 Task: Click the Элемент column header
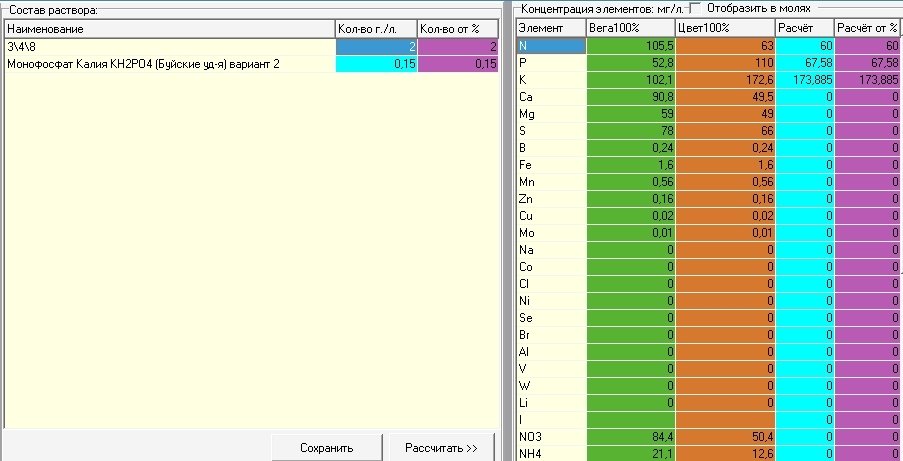click(551, 28)
